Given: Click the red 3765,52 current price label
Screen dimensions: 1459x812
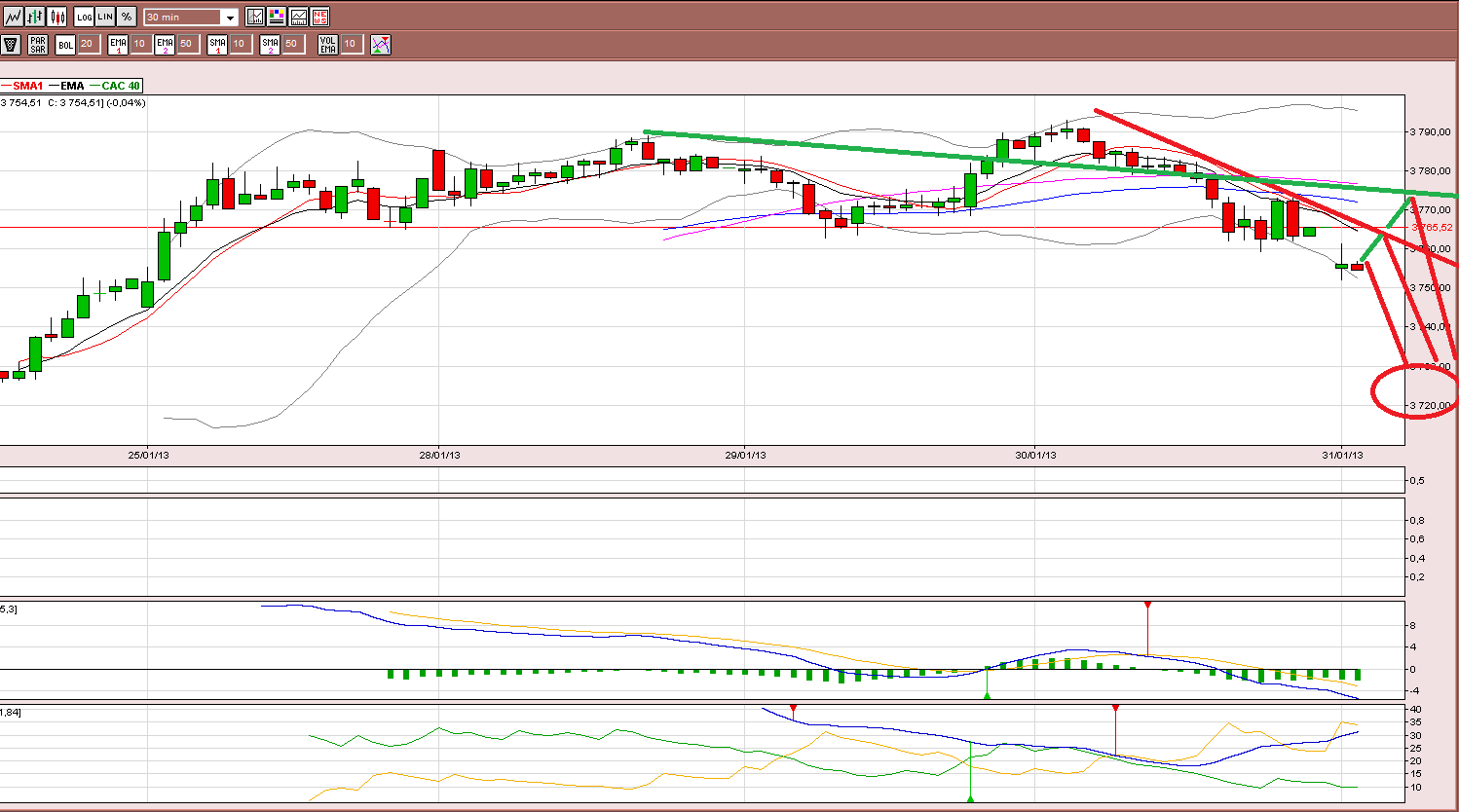Looking at the screenshot, I should [1433, 228].
